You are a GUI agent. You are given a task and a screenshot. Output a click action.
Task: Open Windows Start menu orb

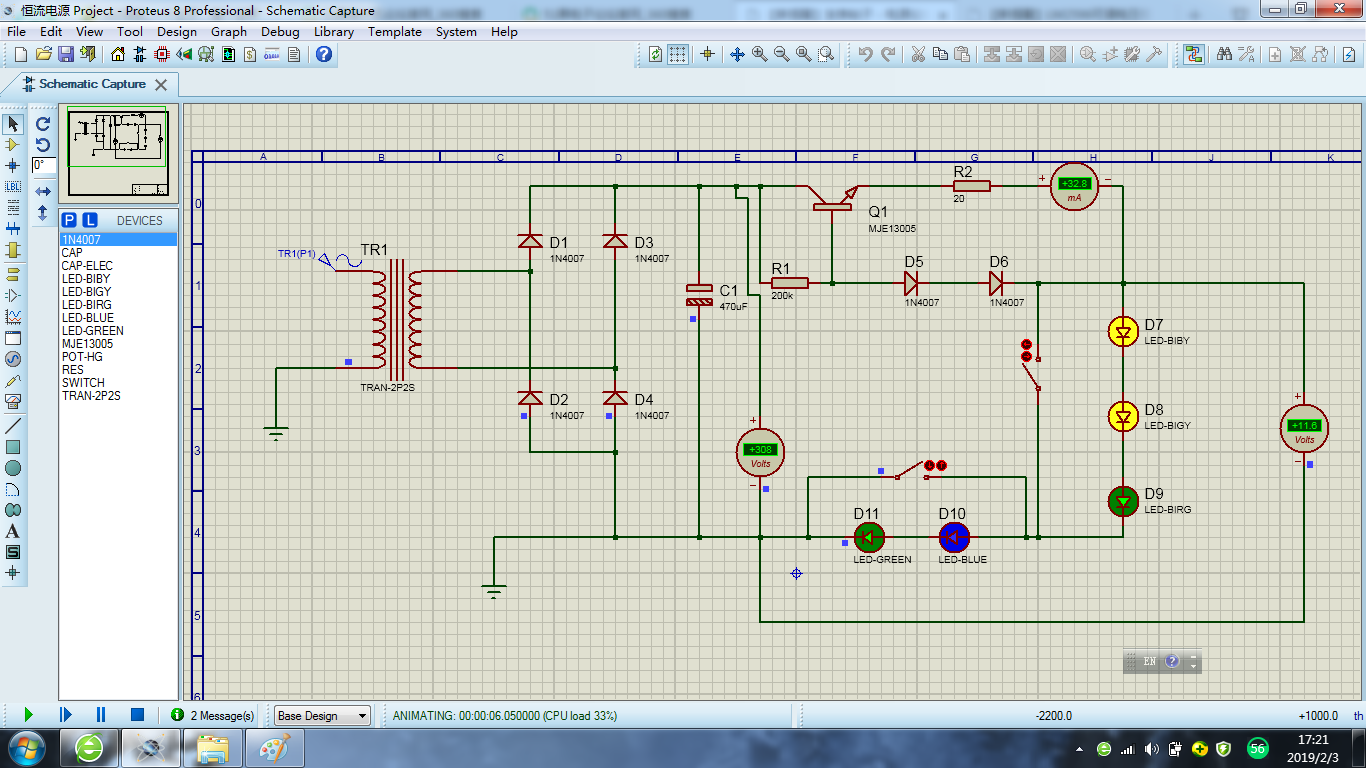point(26,748)
